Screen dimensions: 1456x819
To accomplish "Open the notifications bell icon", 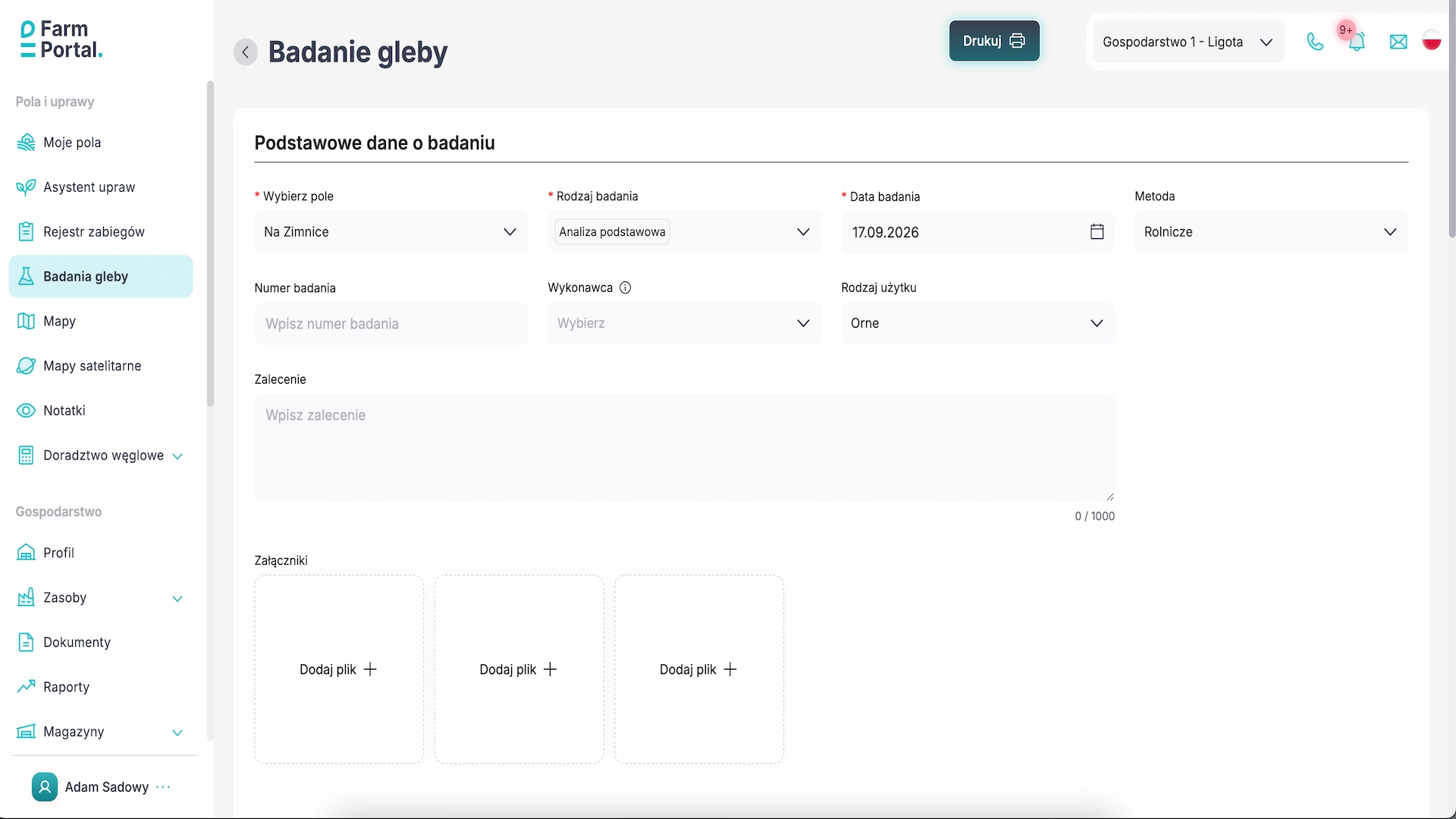I will (1357, 42).
